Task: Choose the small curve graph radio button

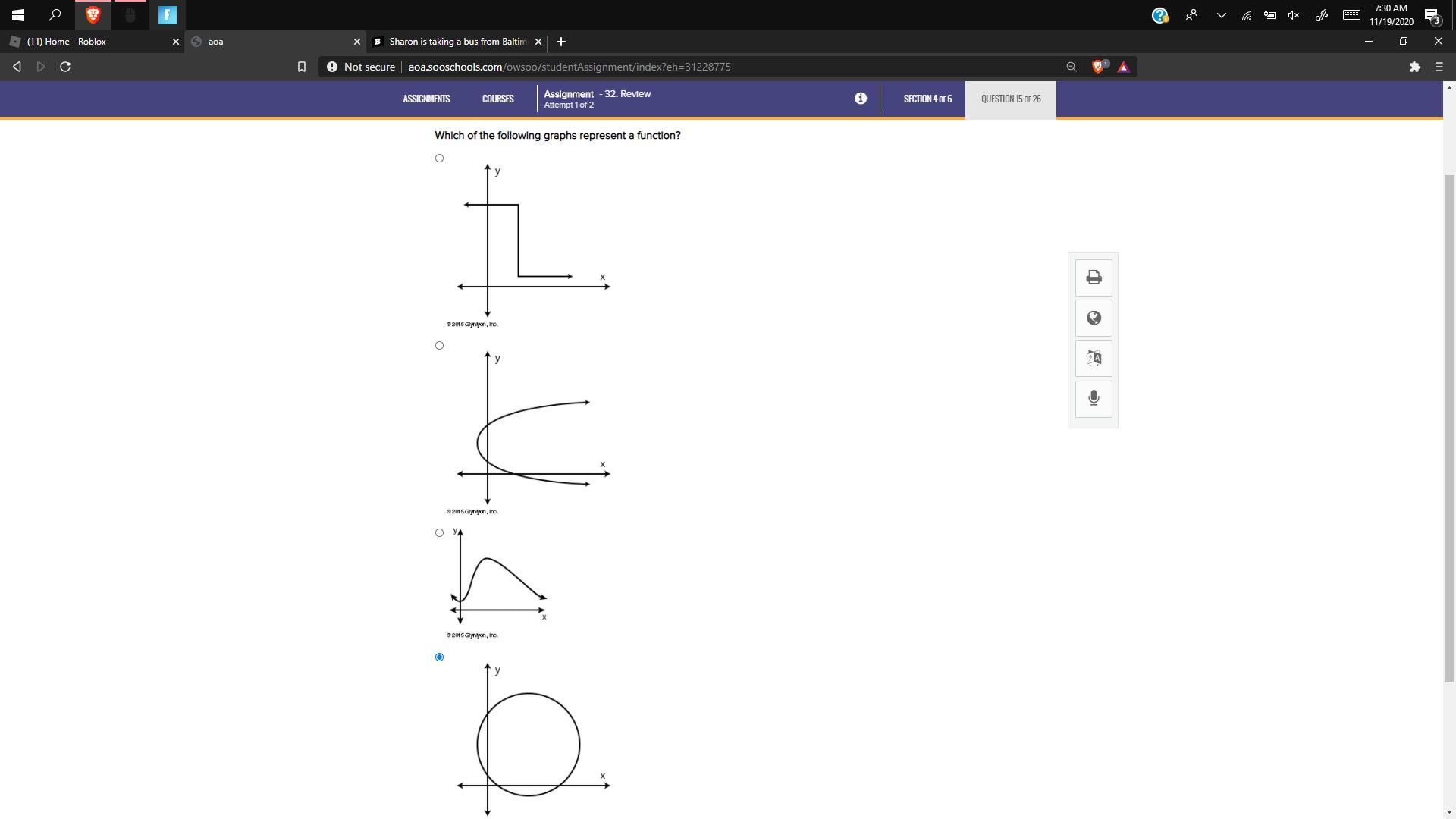Action: pos(439,533)
